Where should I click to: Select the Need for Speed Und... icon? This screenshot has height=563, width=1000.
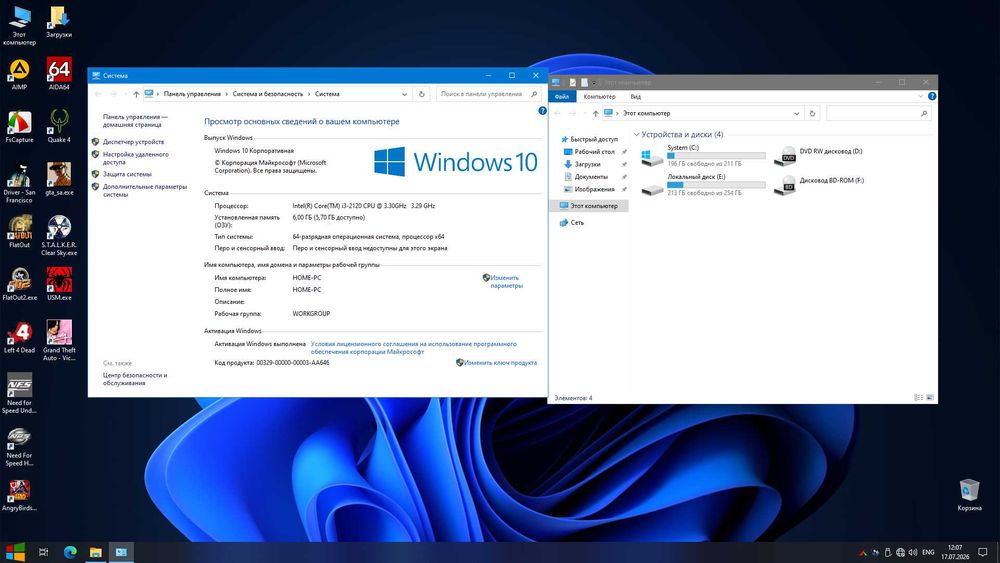pos(19,393)
